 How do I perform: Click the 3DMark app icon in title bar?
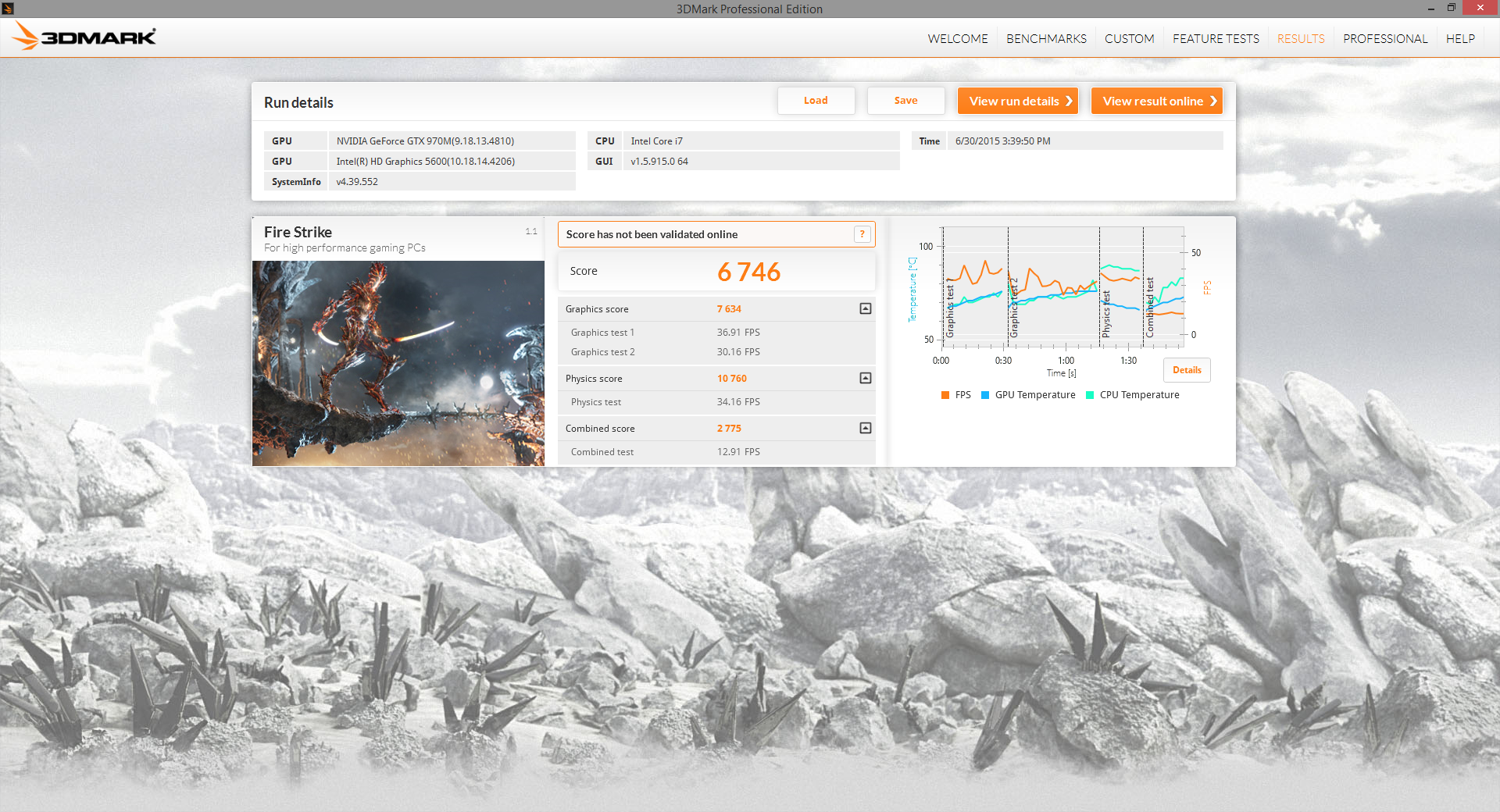(8, 9)
